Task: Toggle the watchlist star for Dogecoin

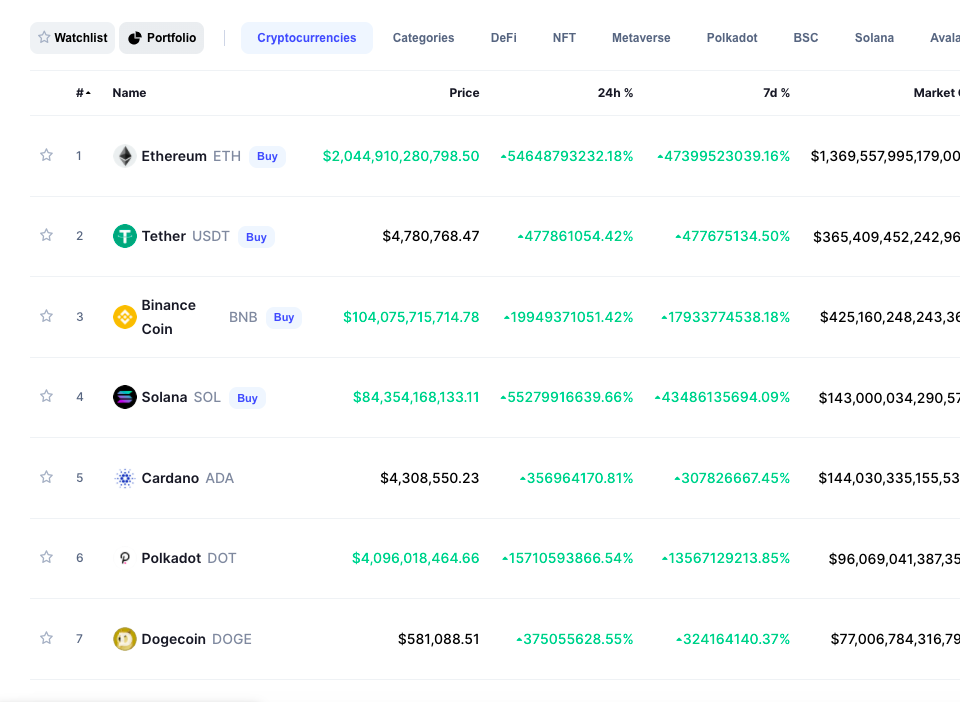Action: tap(47, 638)
